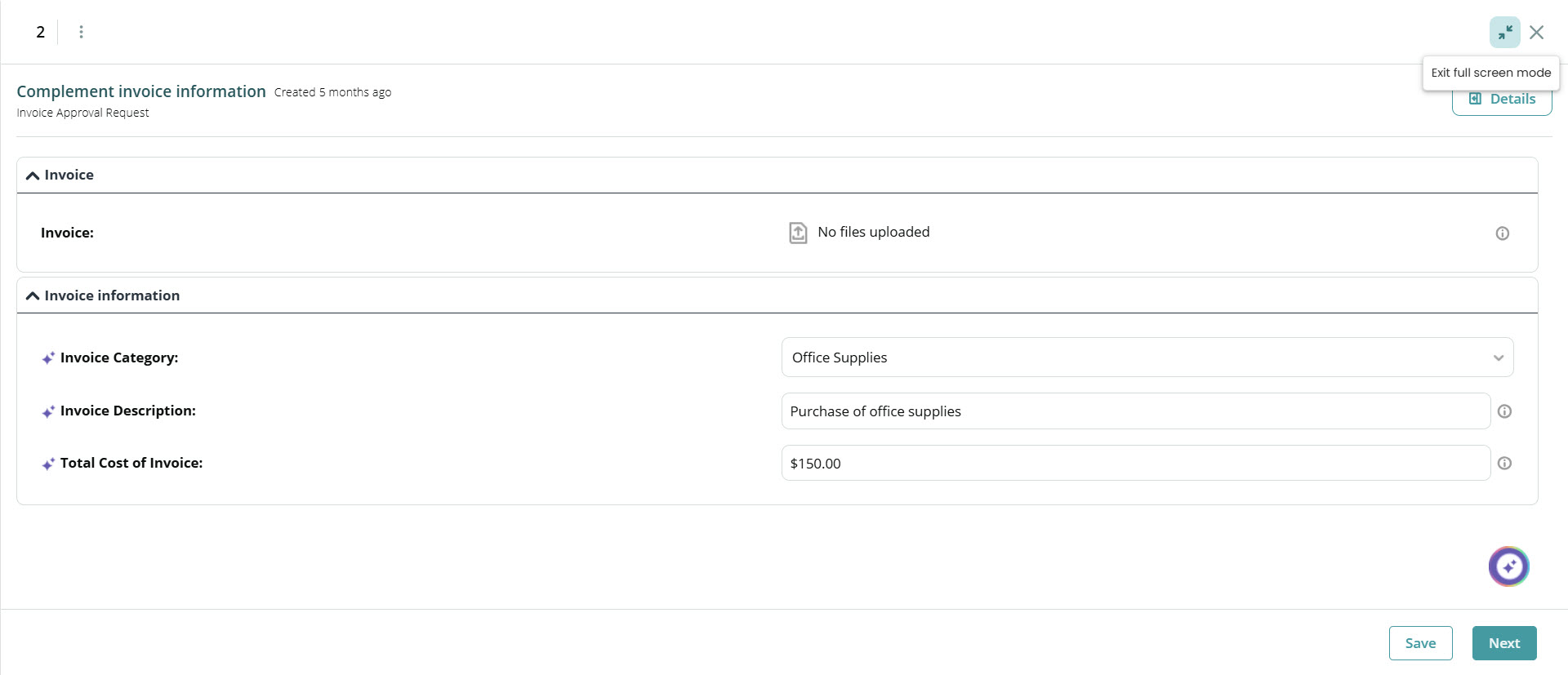This screenshot has width=1568, height=675.
Task: Click the file upload icon
Action: [798, 233]
